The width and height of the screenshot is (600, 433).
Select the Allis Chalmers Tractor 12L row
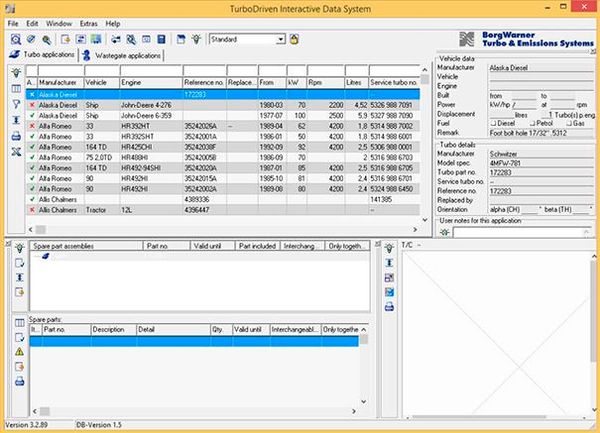point(223,210)
